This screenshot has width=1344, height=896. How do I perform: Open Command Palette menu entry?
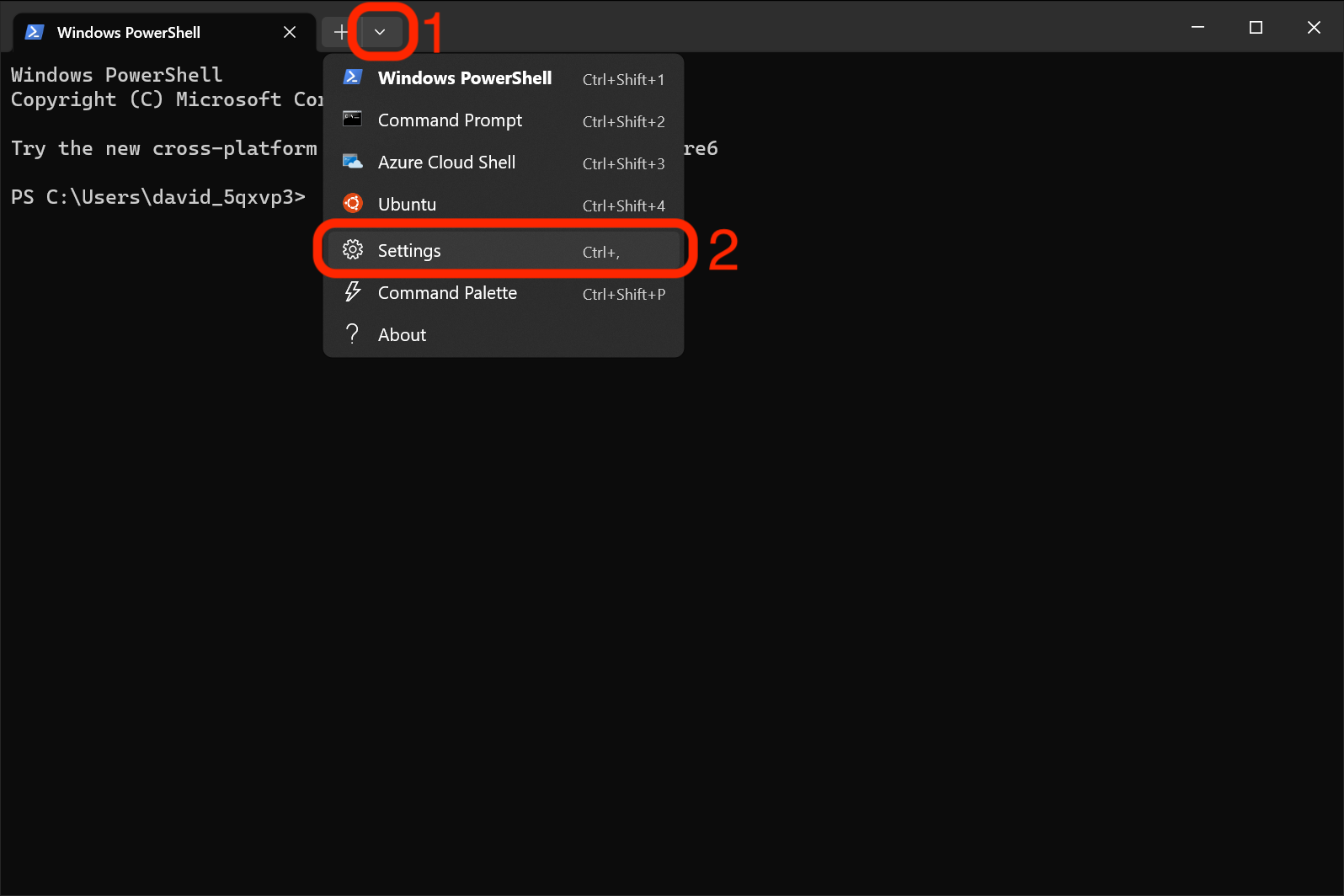(447, 293)
